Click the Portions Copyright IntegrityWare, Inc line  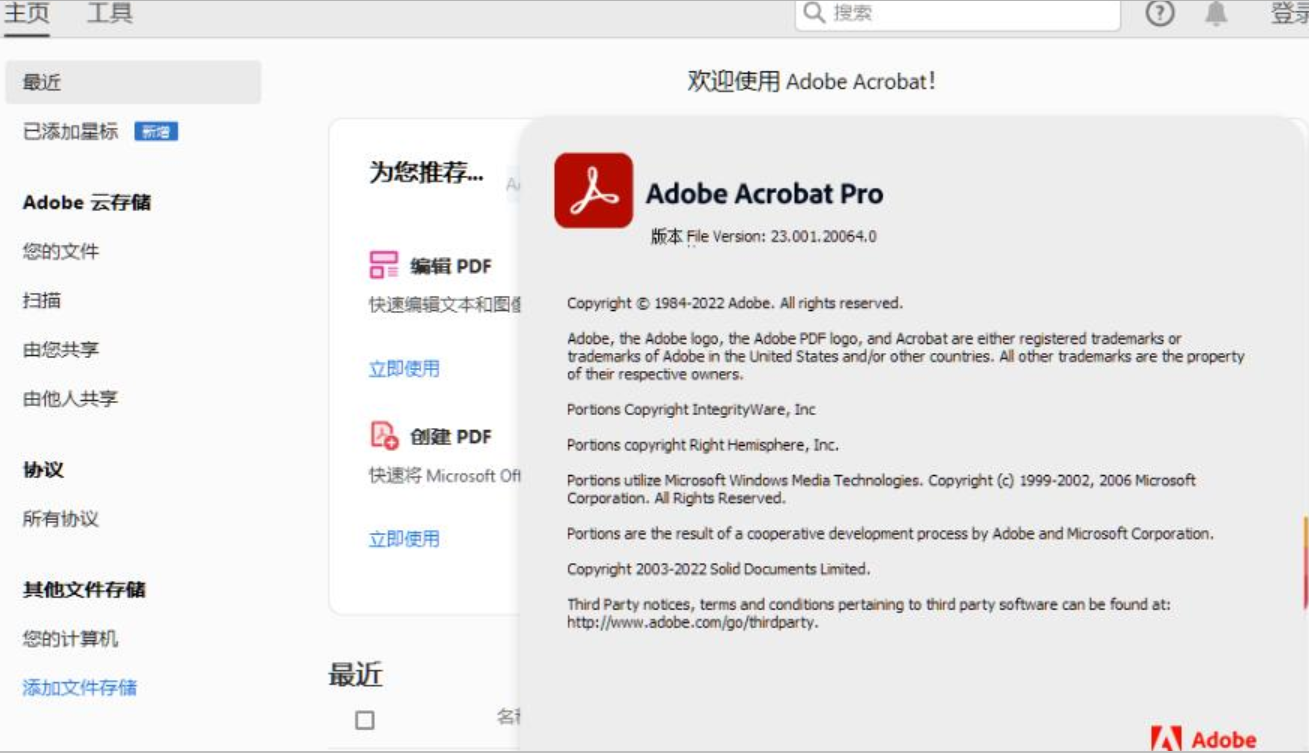point(691,409)
